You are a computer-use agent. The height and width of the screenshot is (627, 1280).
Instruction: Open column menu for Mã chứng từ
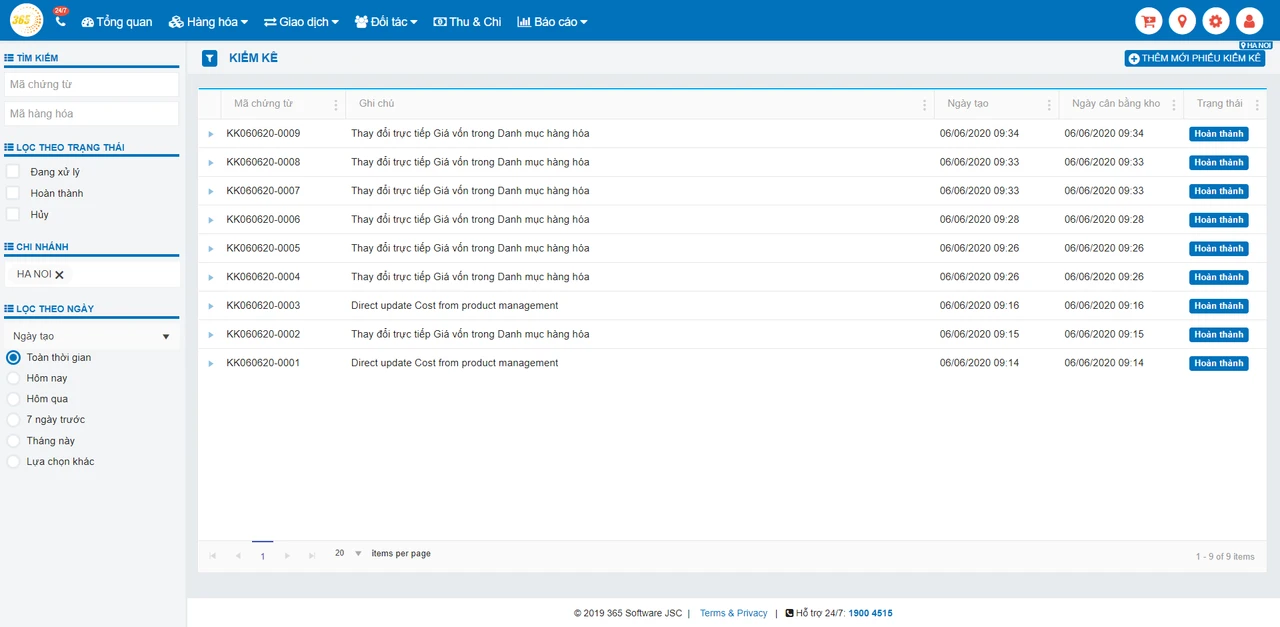[x=335, y=104]
